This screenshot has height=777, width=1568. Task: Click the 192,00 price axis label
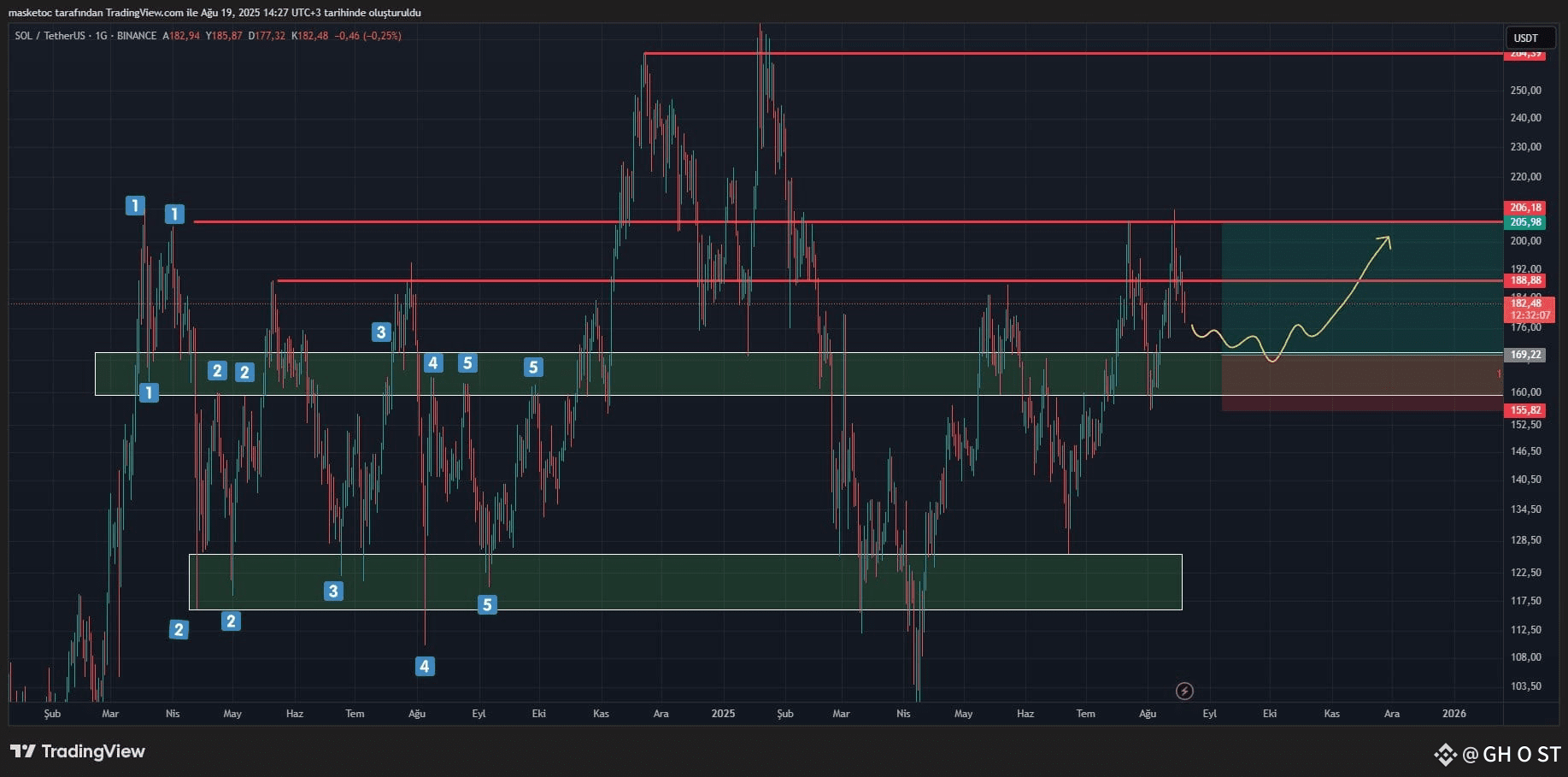1526,268
